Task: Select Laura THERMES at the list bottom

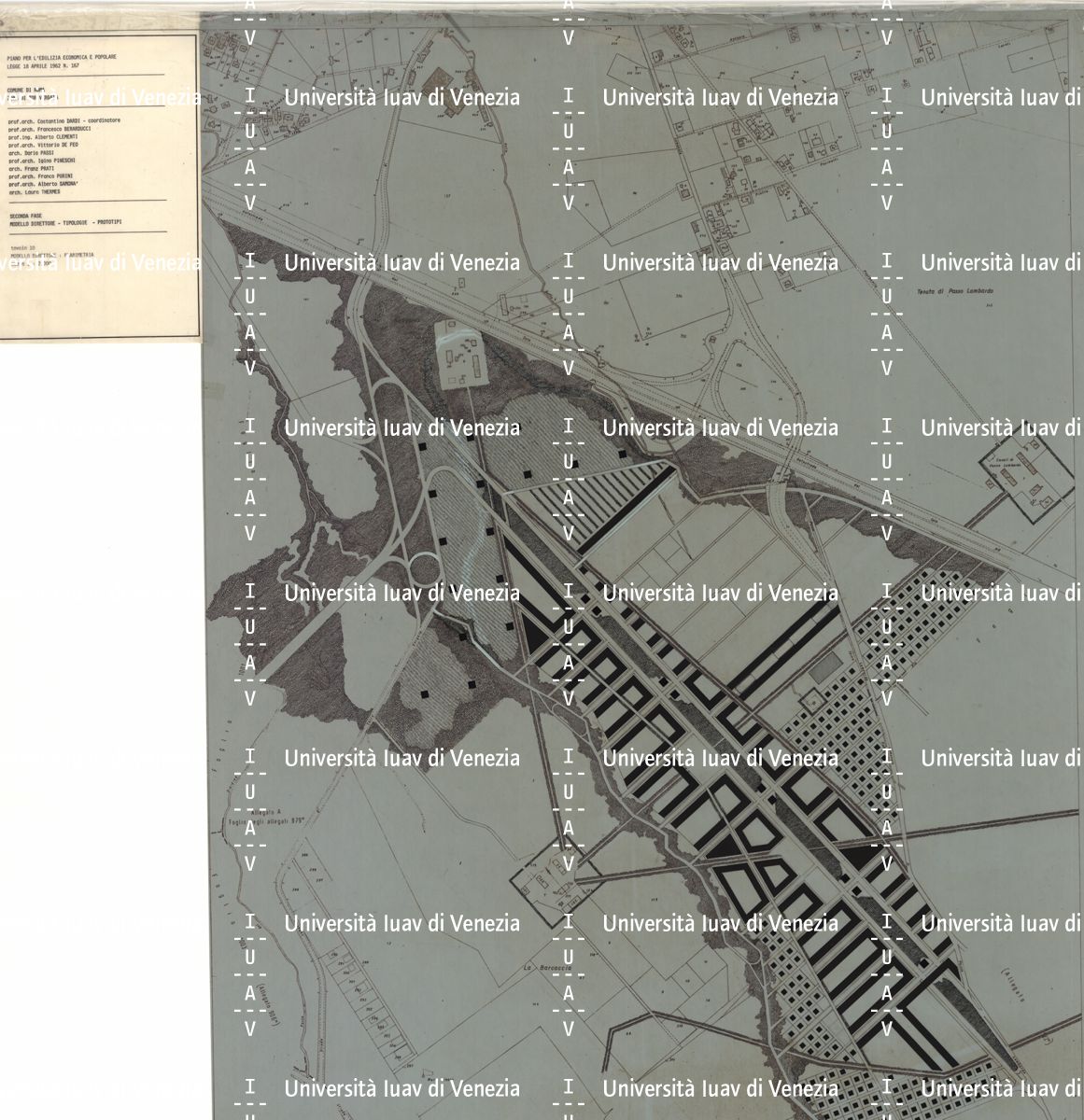Action: pyautogui.click(x=35, y=191)
